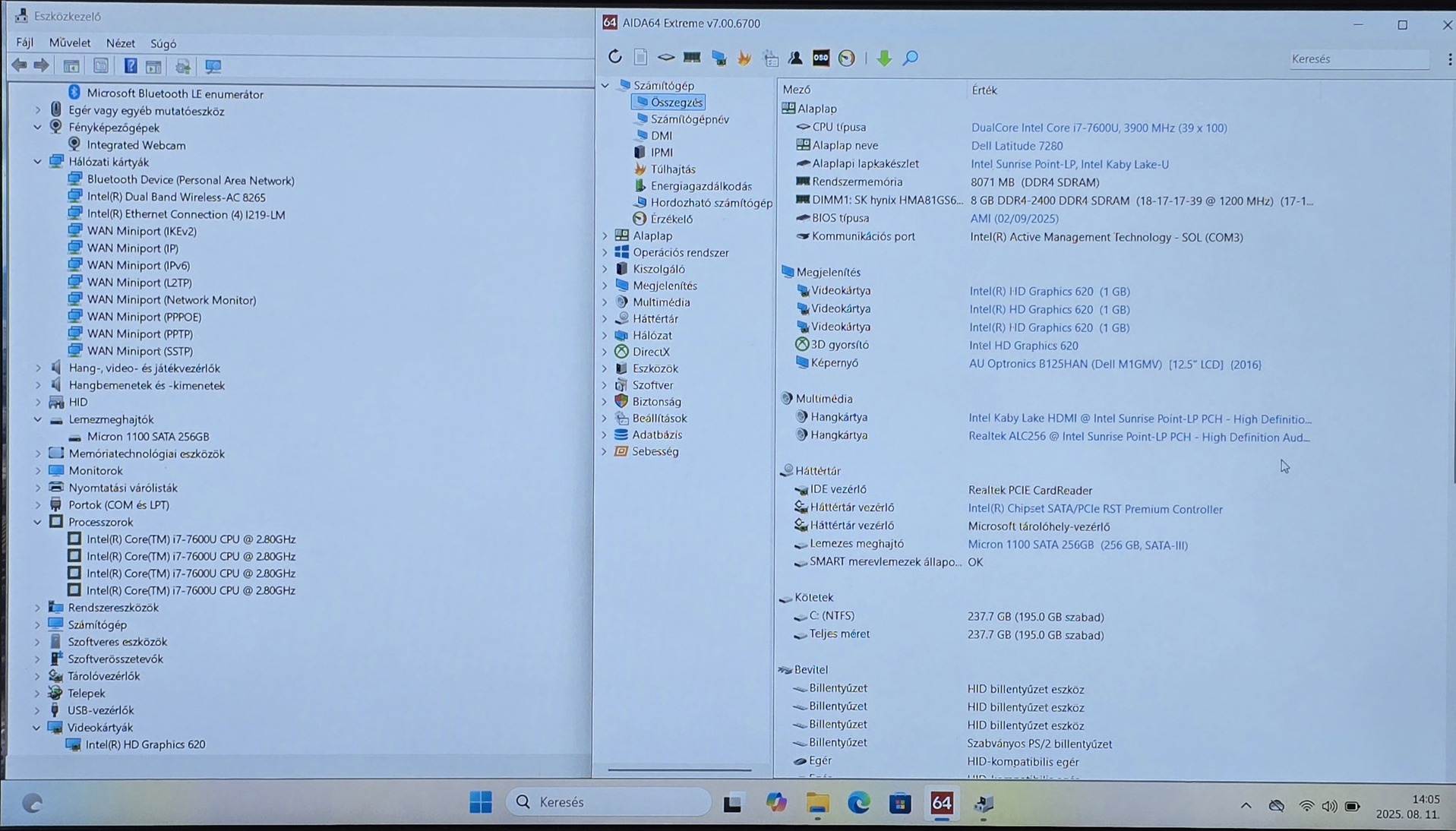The width and height of the screenshot is (1456, 831).
Task: Go forward in Device Manager toolbar
Action: coord(42,66)
